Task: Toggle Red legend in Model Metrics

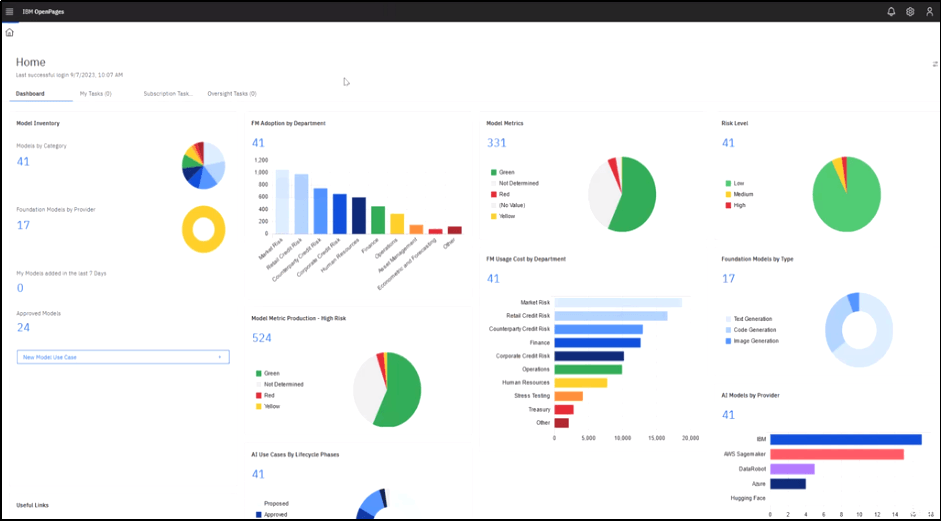Action: click(500, 194)
